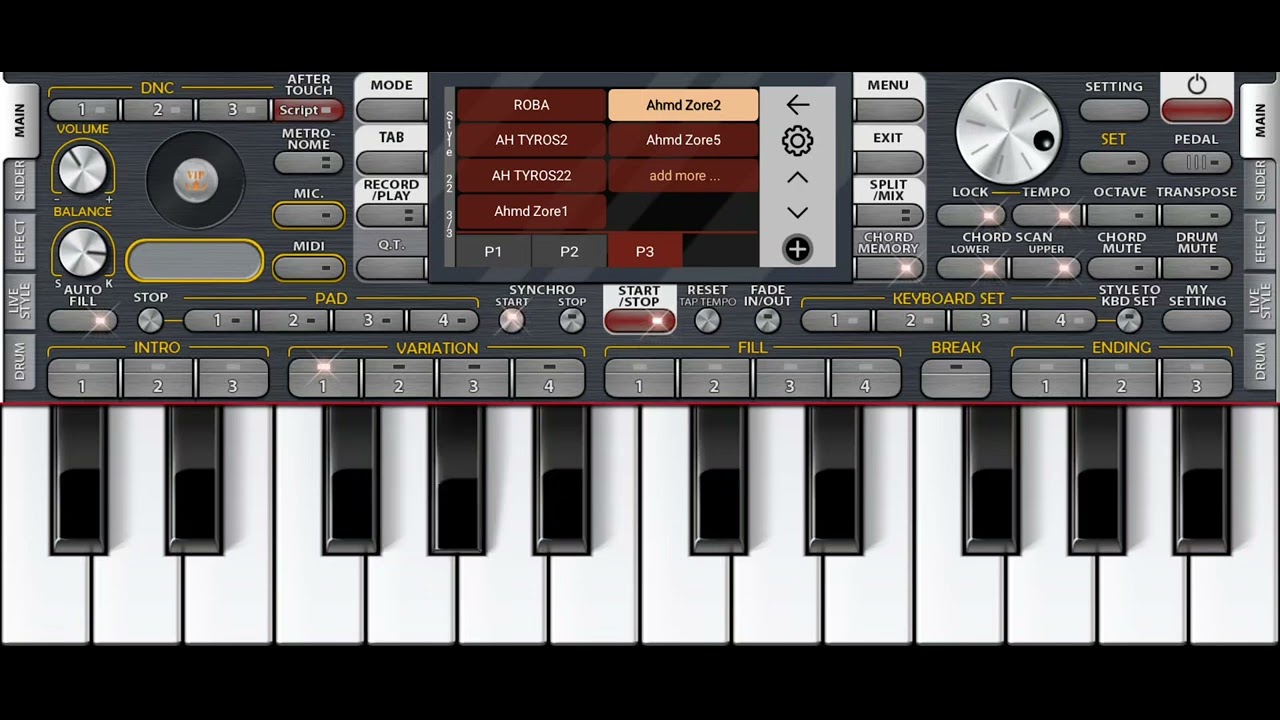Switch to page tab P1
The image size is (1280, 720).
[493, 251]
